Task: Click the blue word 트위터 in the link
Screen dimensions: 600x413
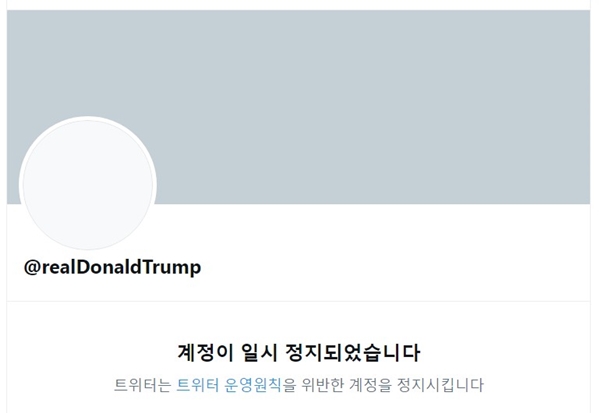Action: [197, 385]
